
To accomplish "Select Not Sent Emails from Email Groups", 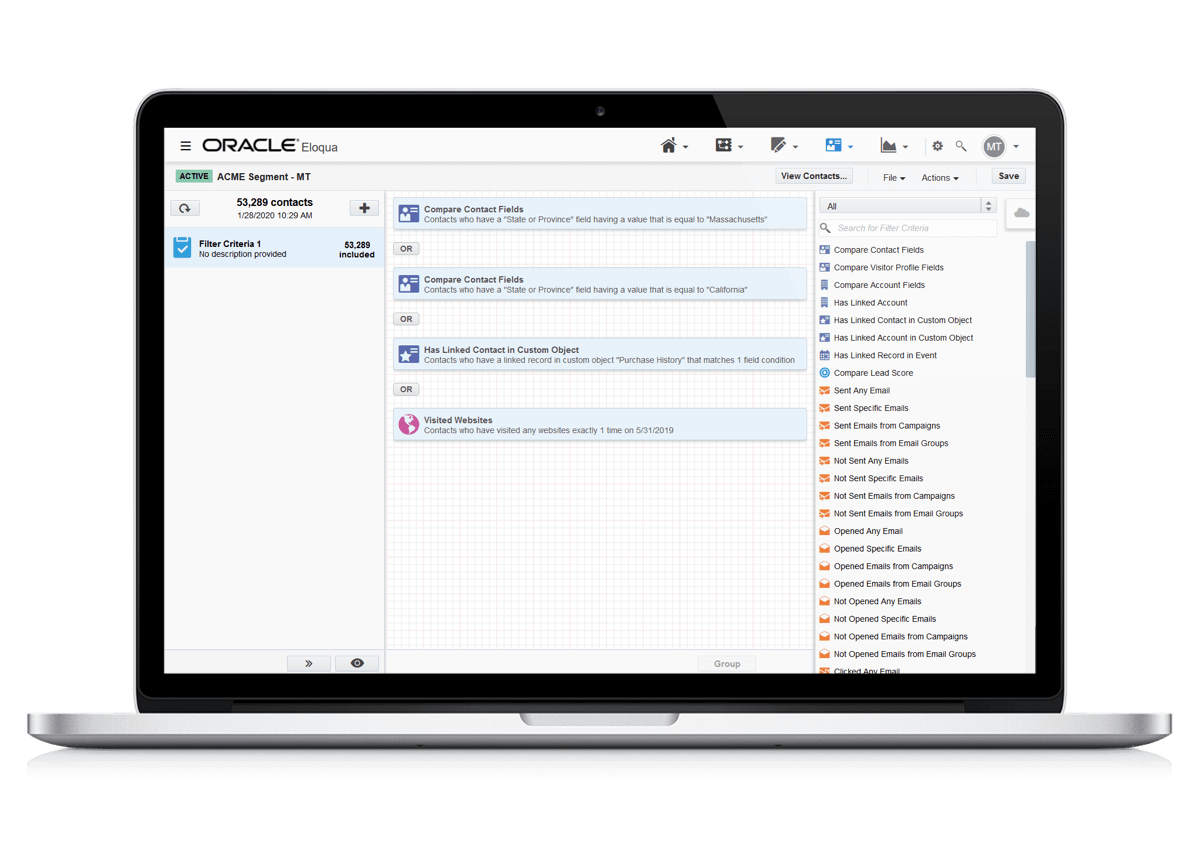I will 898,513.
